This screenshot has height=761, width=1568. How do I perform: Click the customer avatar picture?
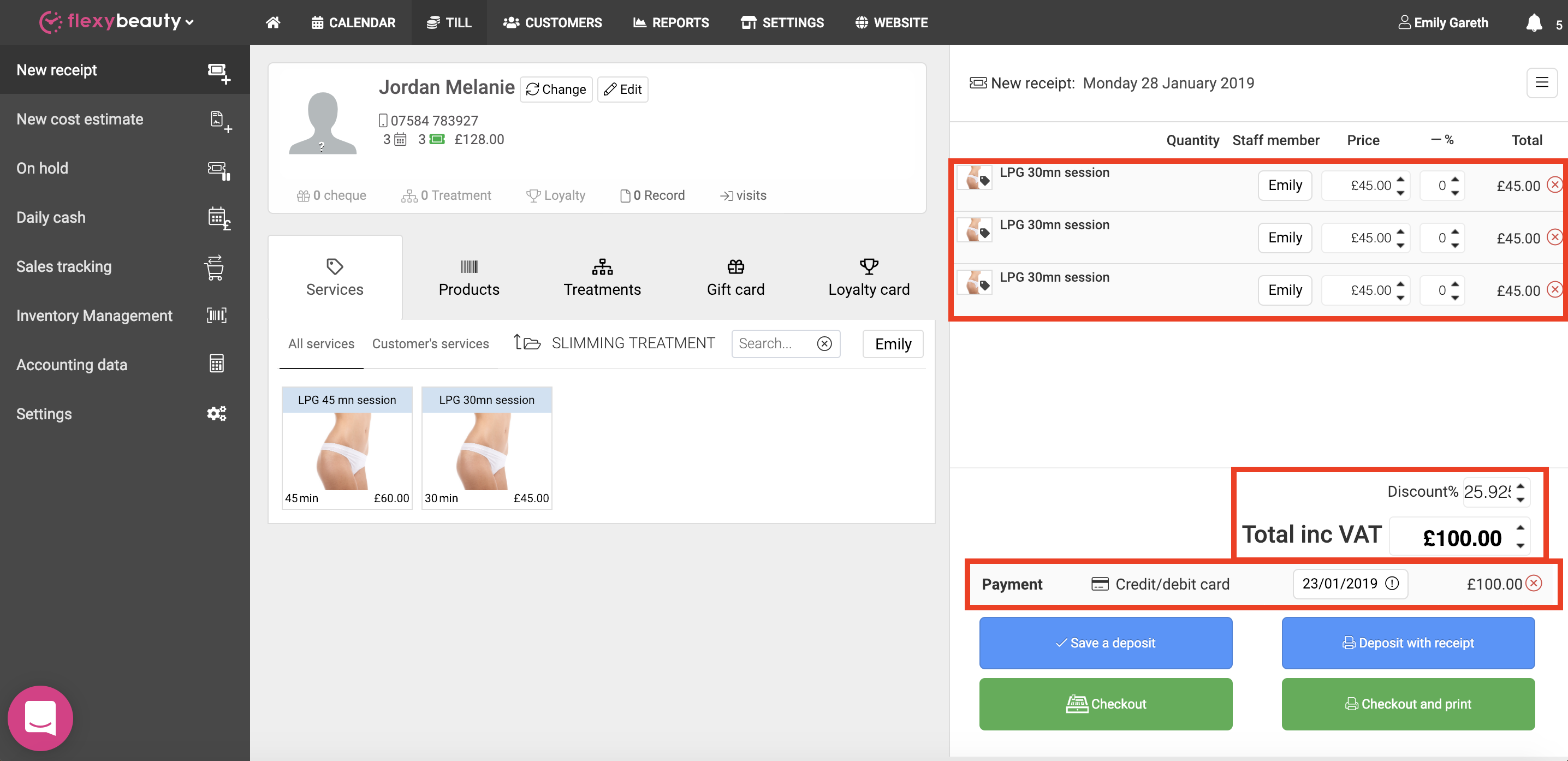point(322,122)
